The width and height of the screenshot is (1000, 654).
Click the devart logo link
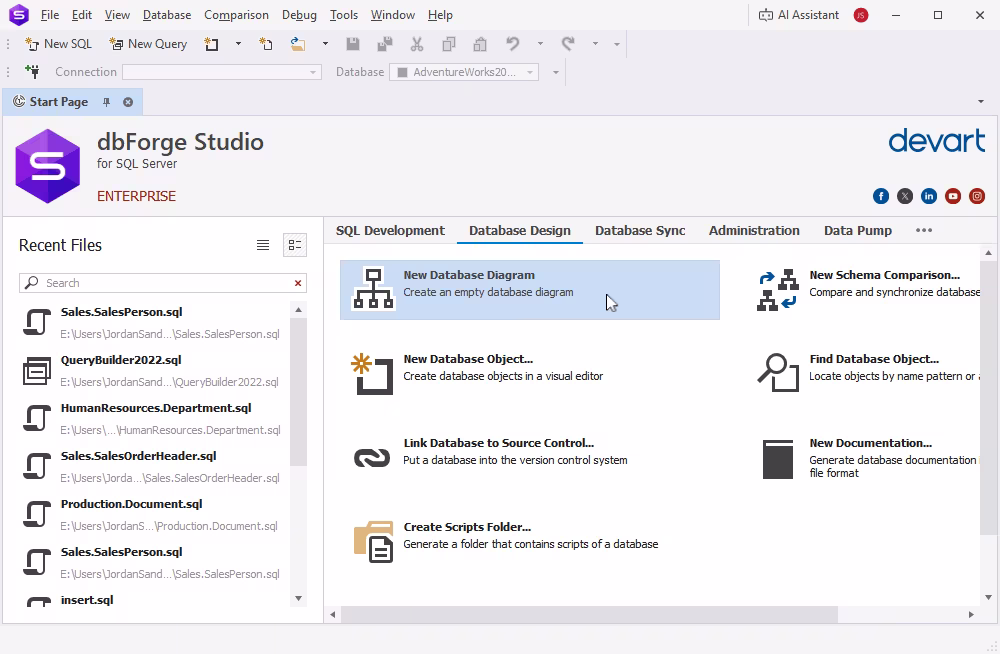coord(936,141)
